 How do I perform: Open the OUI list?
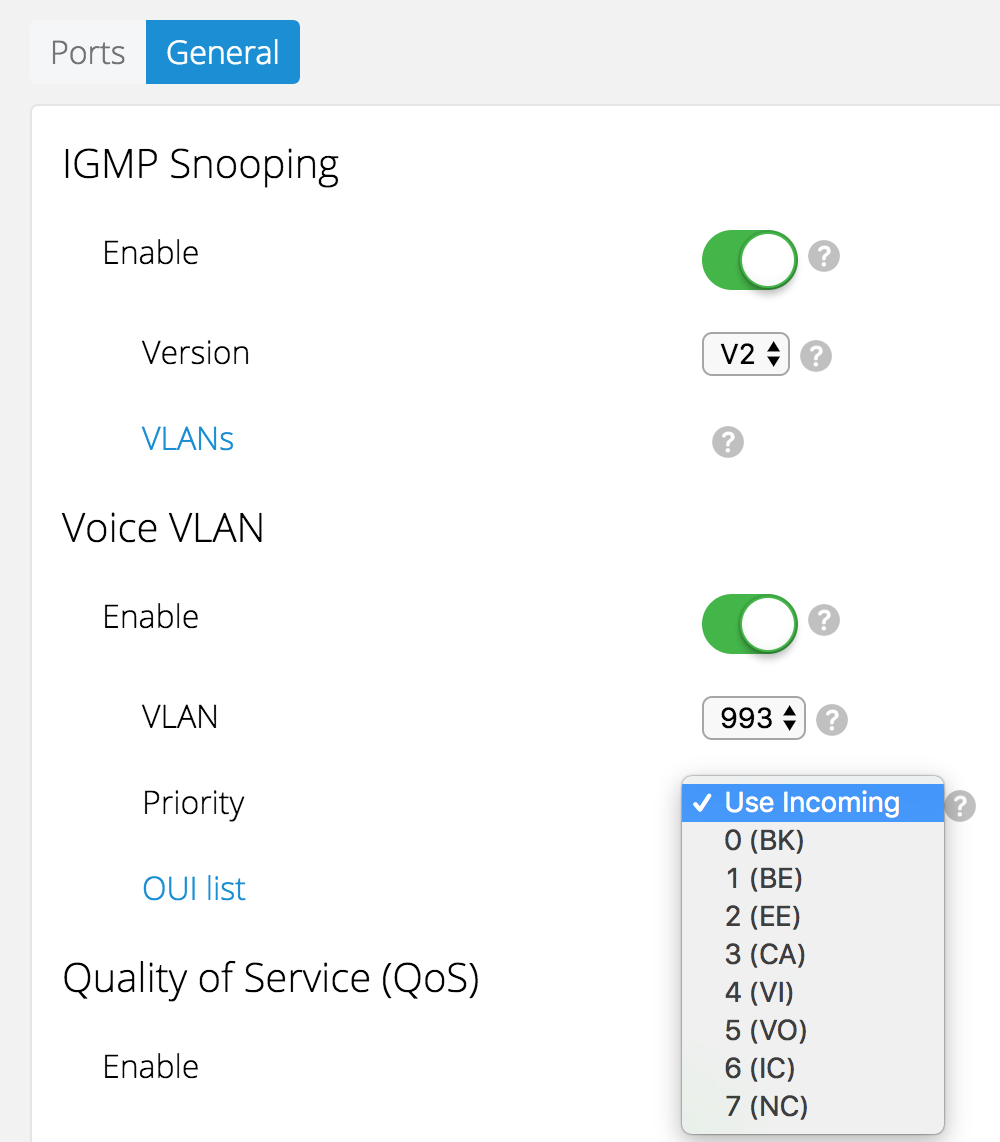(x=194, y=888)
